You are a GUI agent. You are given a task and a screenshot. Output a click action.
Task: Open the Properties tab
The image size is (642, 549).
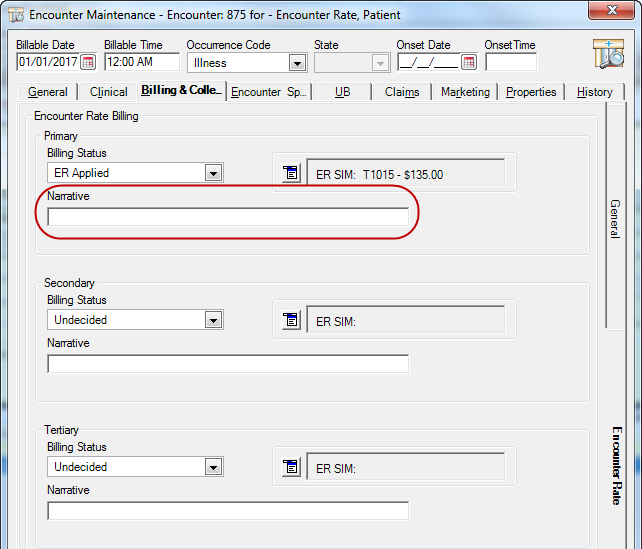[531, 92]
